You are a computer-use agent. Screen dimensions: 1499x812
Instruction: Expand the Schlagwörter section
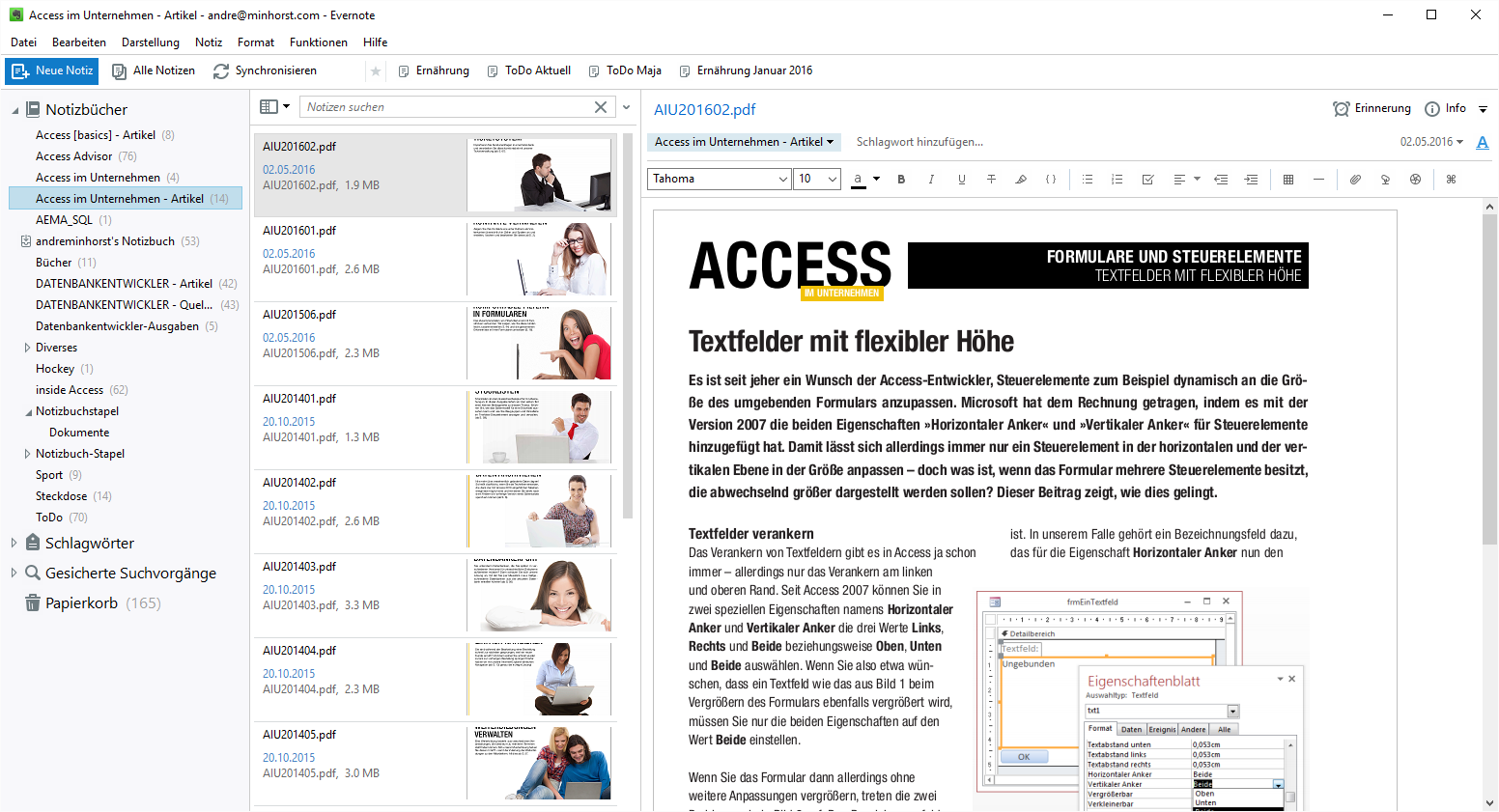(14, 544)
